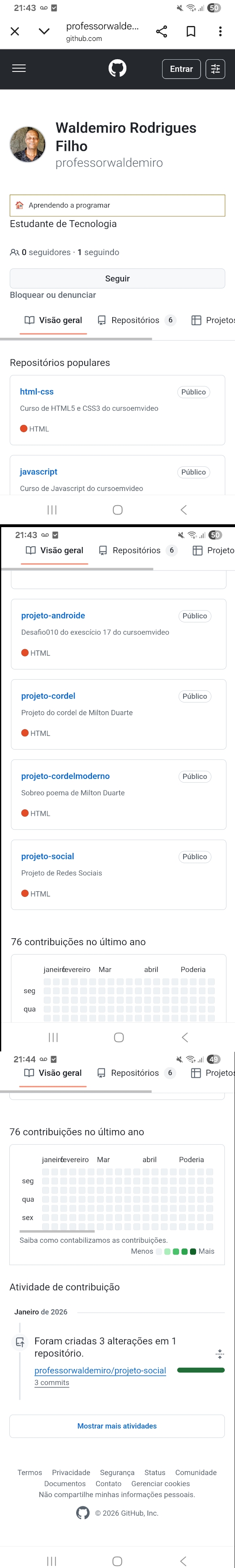
Task: Click the dark green Mais legend swatch
Action: [x=193, y=1252]
